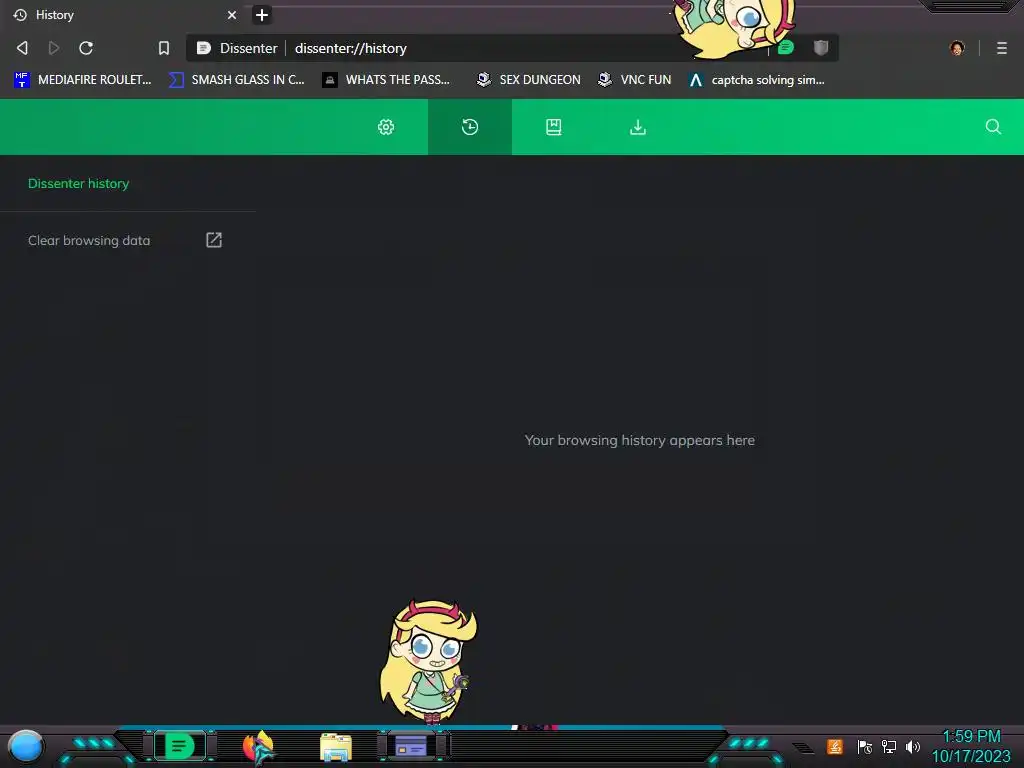Viewport: 1024px width, 768px height.
Task: Select the History tab
Action: (125, 14)
